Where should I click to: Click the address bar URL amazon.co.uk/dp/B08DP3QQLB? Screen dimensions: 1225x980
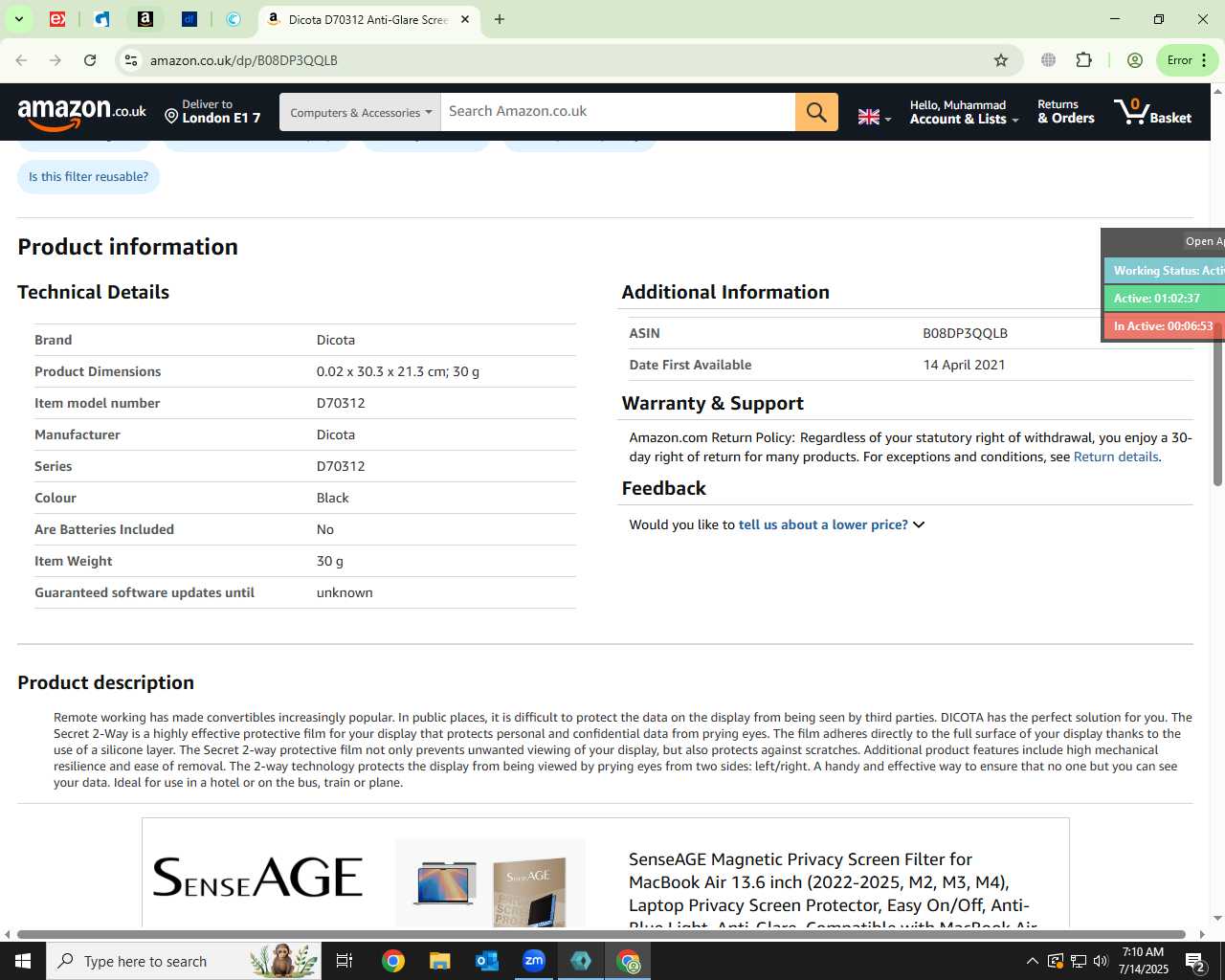244,60
